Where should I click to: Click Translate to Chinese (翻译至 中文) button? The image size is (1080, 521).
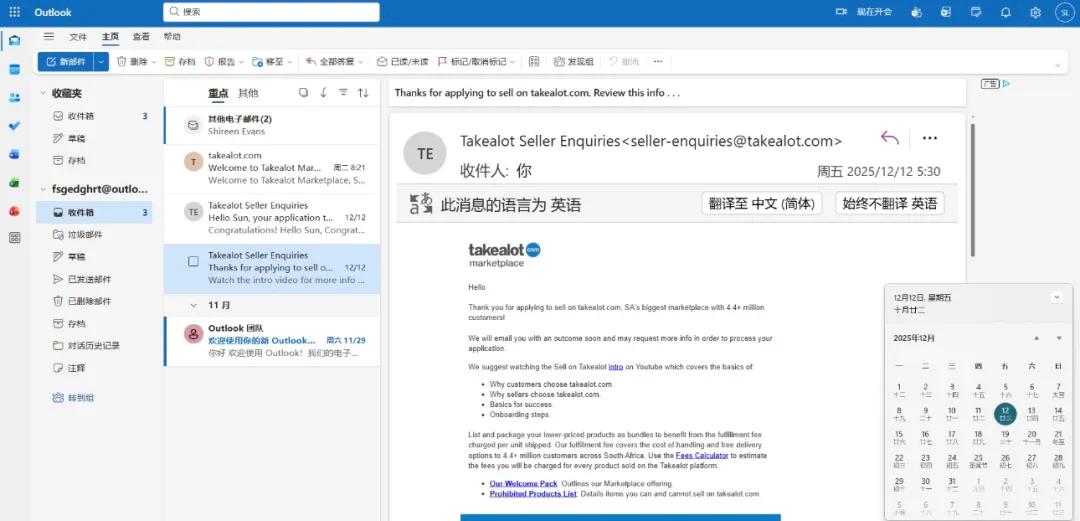[762, 204]
